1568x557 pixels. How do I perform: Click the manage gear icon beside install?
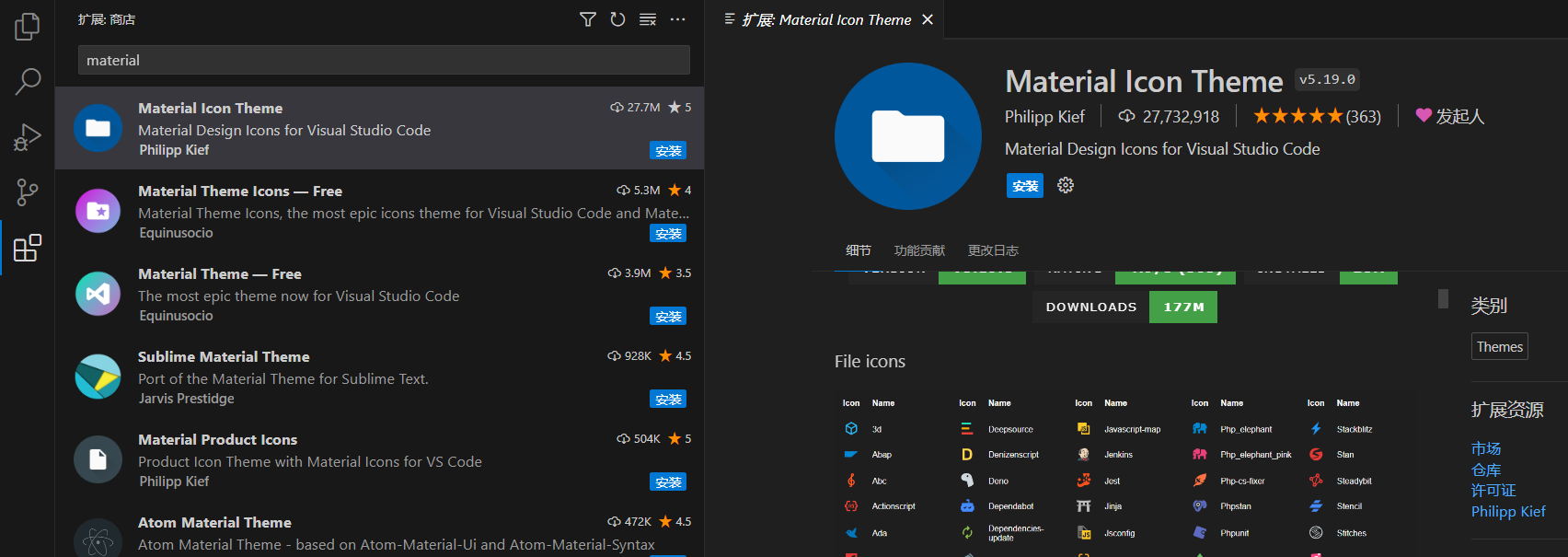[x=1066, y=185]
